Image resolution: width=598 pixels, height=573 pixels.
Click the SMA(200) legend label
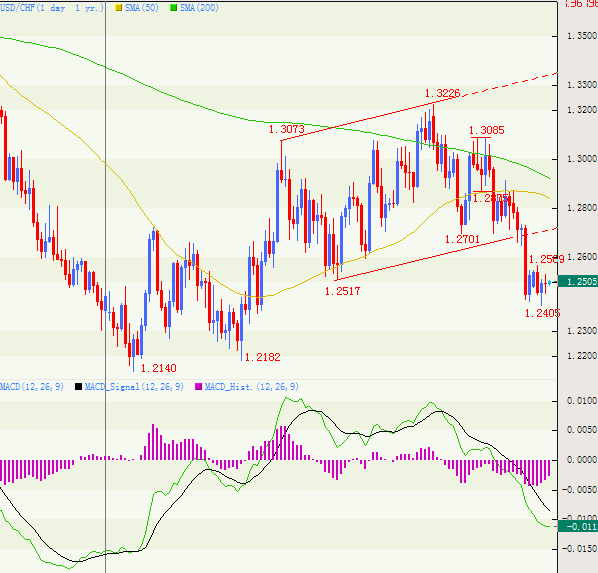click(x=199, y=8)
